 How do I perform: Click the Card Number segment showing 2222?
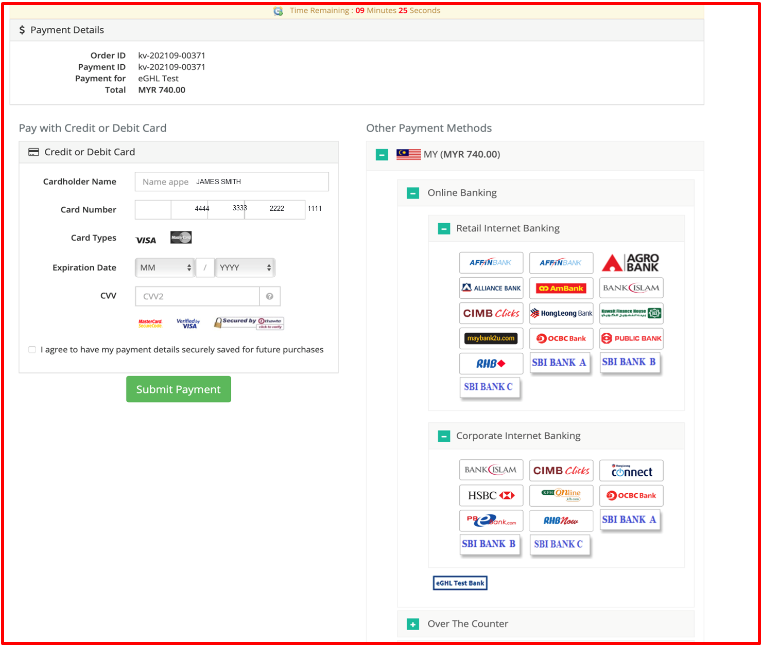point(275,209)
